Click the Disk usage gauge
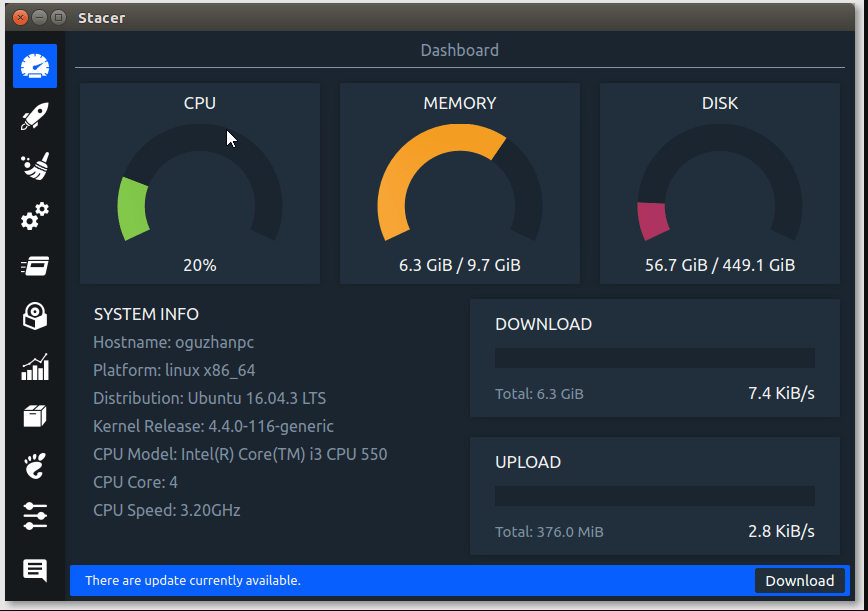This screenshot has height=611, width=868. (x=720, y=183)
